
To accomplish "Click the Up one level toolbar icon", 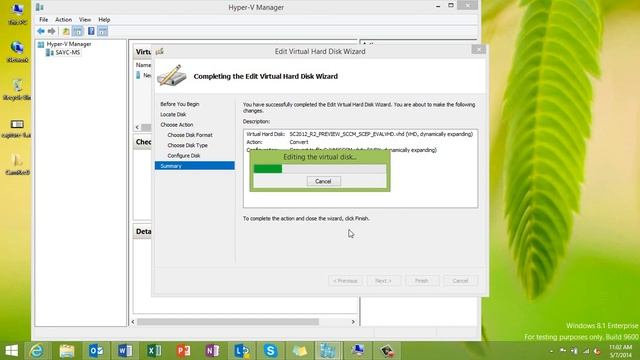I will pyautogui.click(x=66, y=31).
